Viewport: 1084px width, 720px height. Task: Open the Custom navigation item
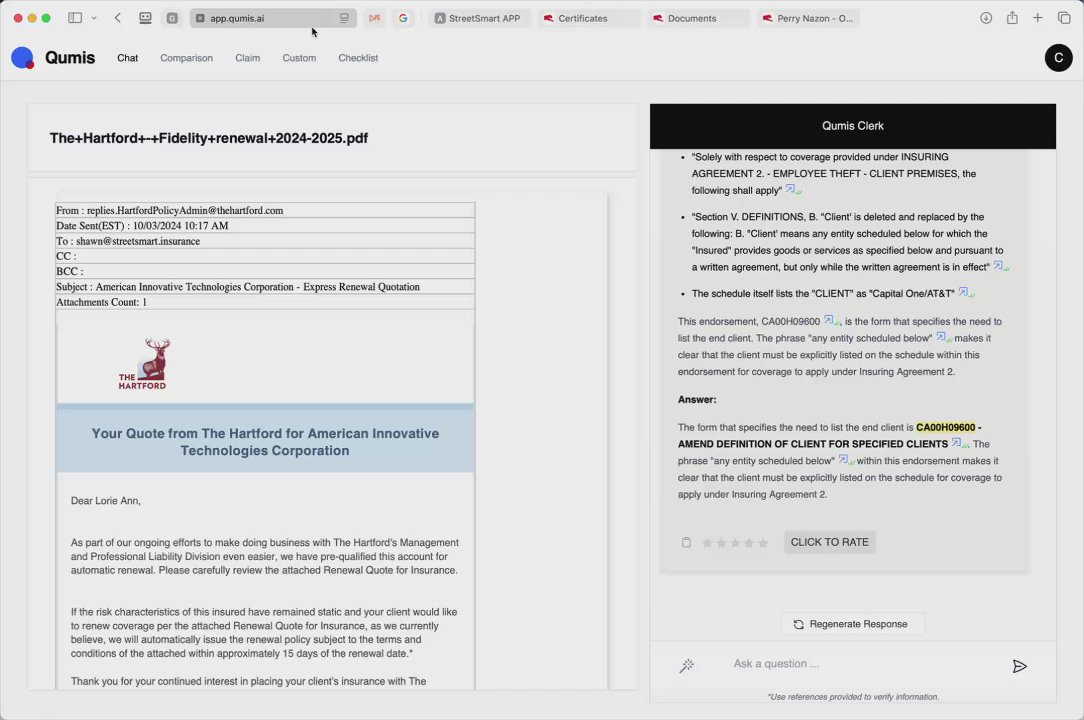pos(299,58)
